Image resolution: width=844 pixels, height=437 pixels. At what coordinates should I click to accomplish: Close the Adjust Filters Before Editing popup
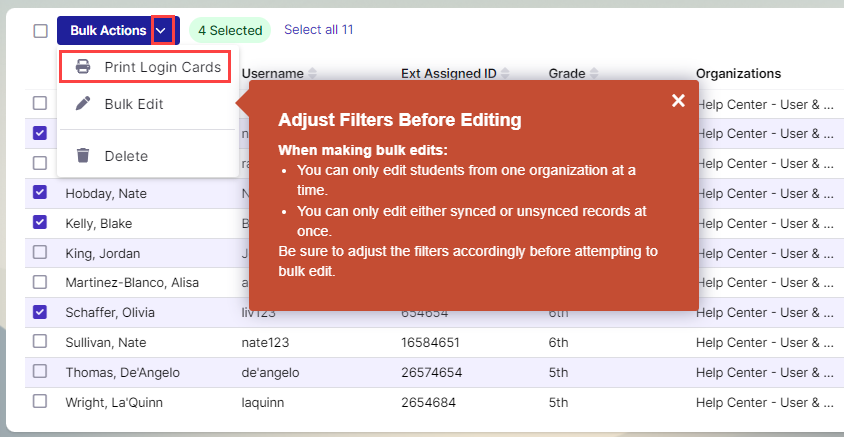(x=678, y=100)
